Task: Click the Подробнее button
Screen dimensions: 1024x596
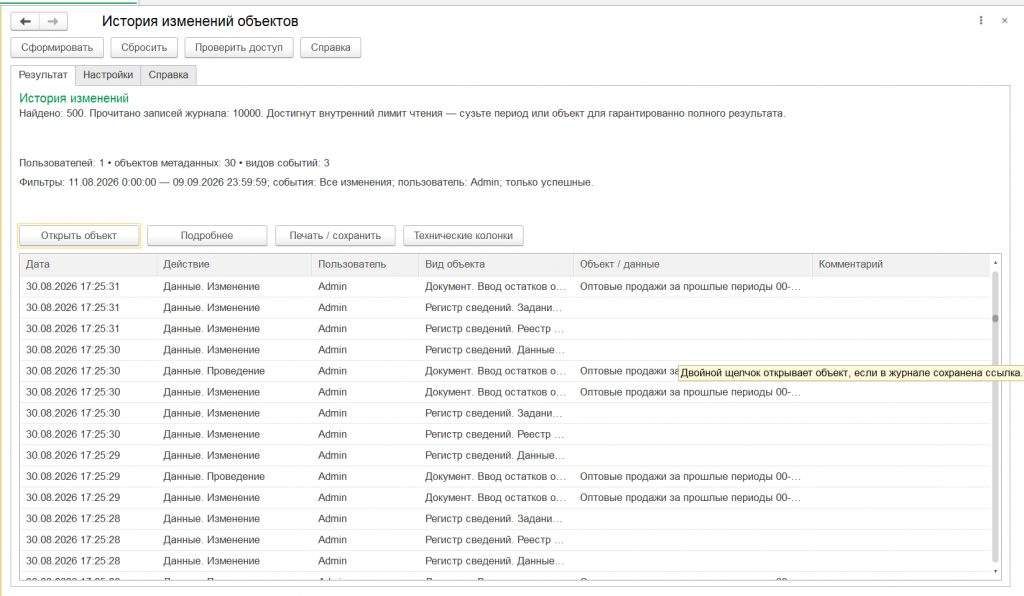Action: click(x=207, y=236)
